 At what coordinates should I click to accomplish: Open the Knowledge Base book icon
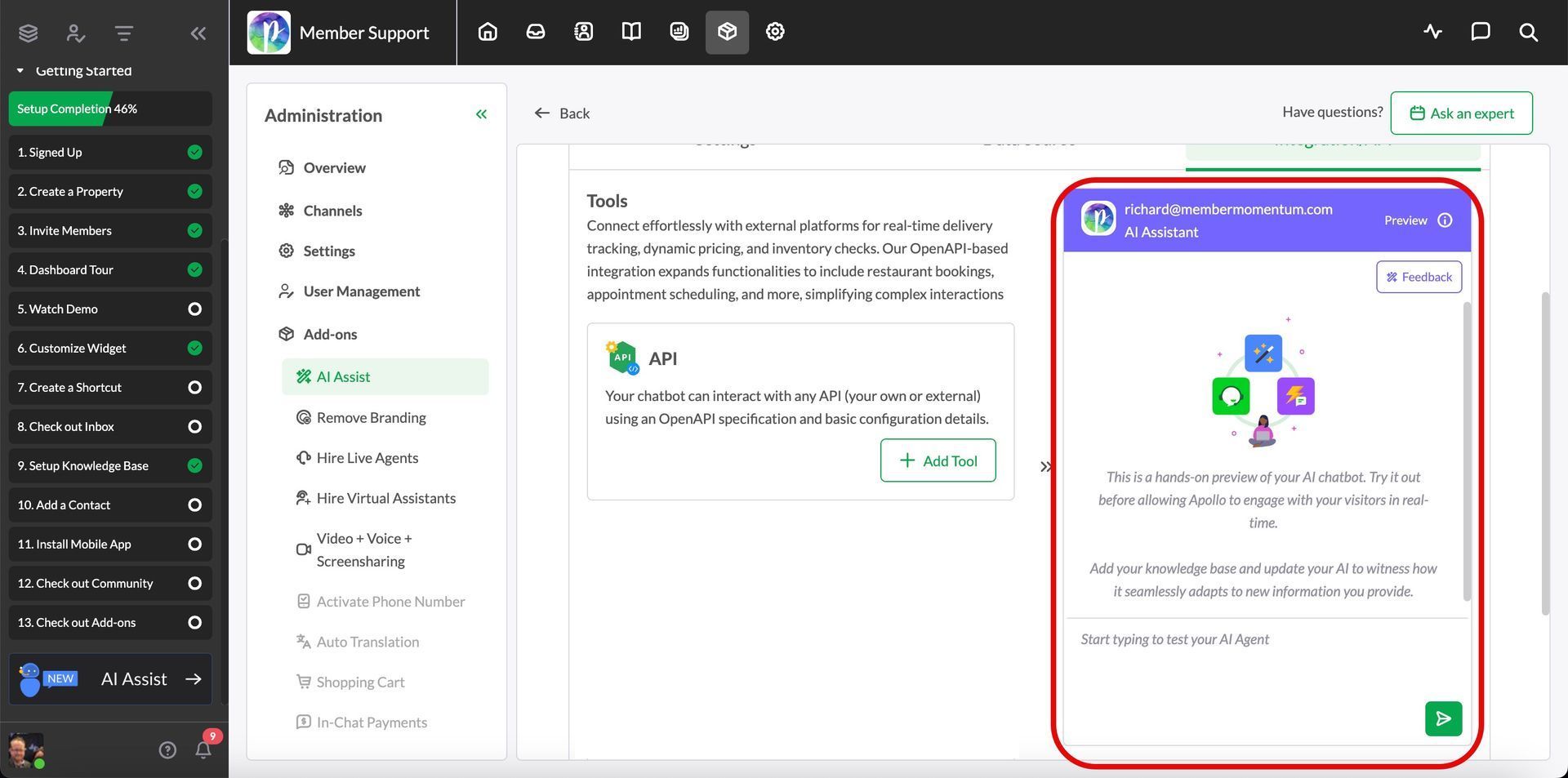tap(630, 31)
